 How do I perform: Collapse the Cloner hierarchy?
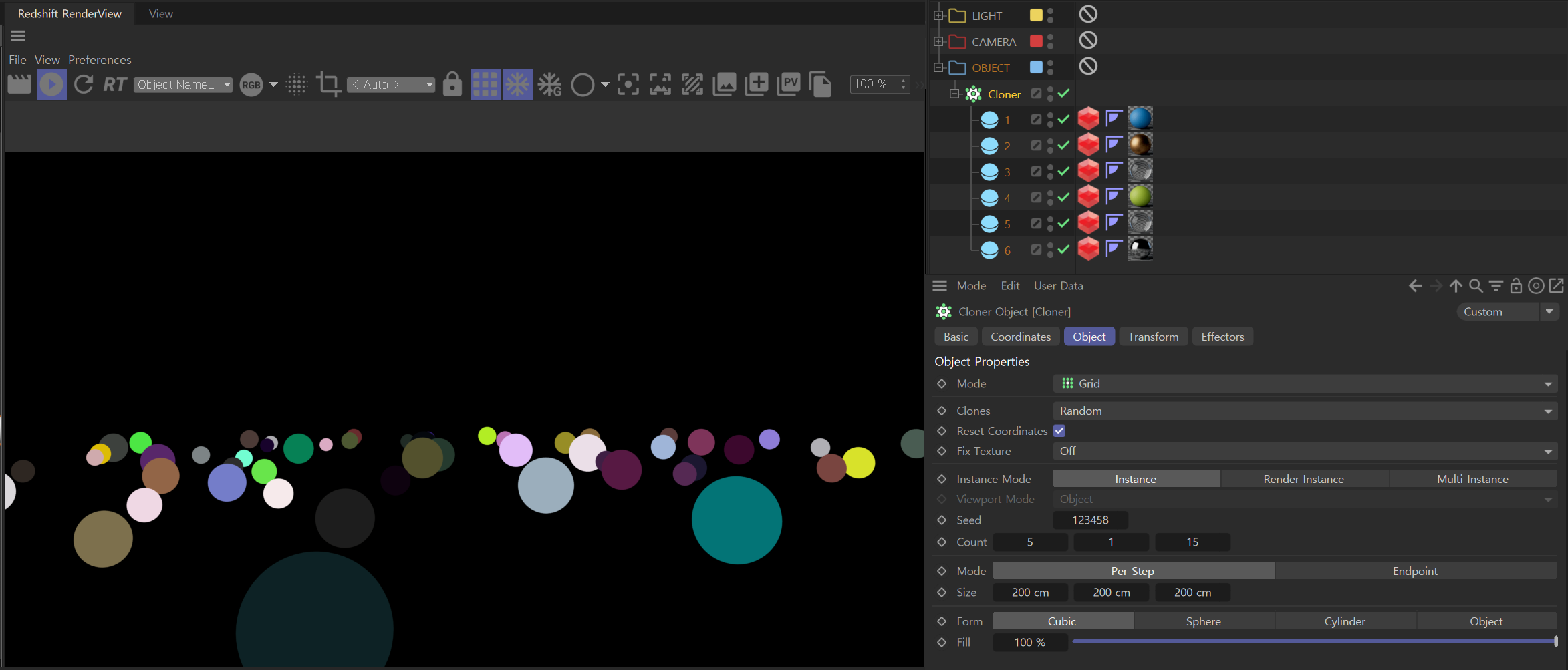pos(954,94)
